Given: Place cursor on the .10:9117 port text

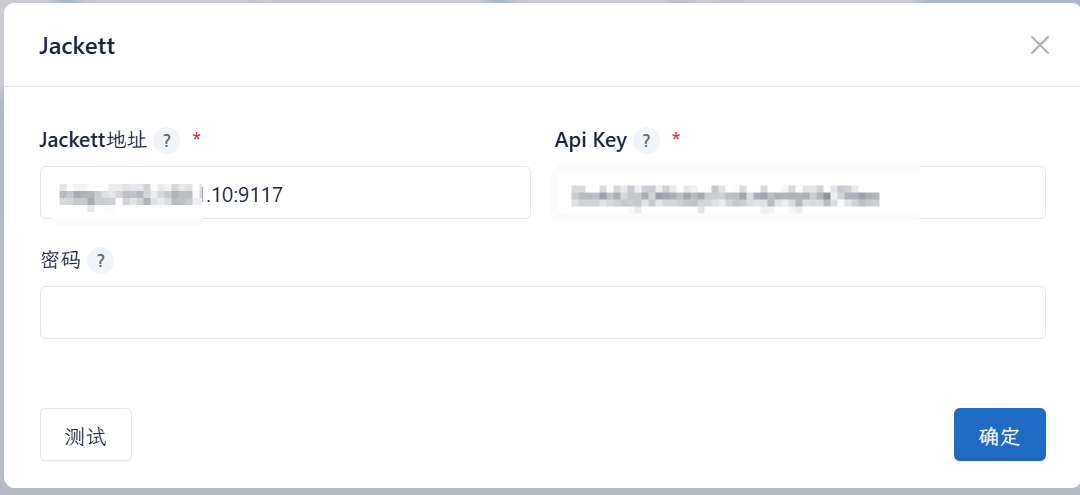Looking at the screenshot, I should coord(243,195).
